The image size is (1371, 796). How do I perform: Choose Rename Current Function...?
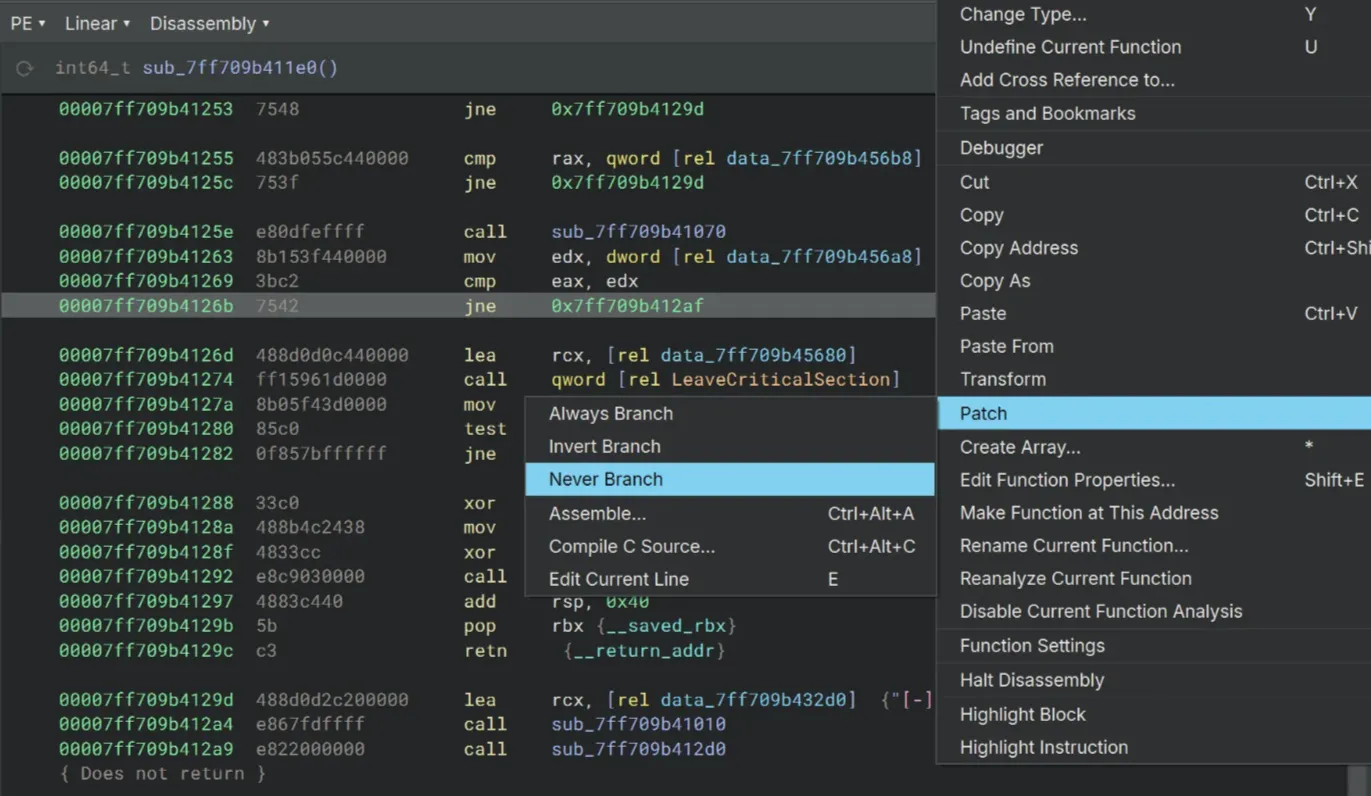pyautogui.click(x=1073, y=545)
